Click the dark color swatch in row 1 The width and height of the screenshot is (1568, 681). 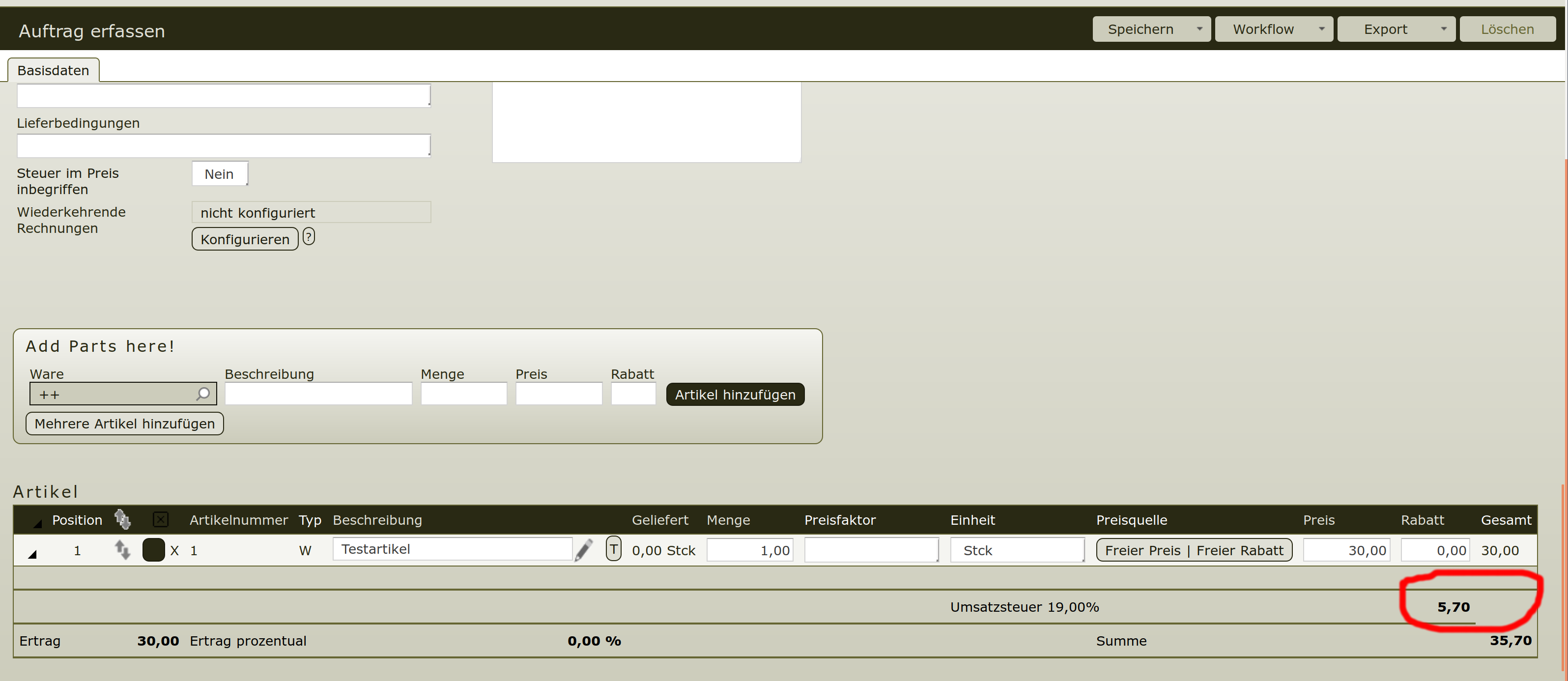coord(153,550)
